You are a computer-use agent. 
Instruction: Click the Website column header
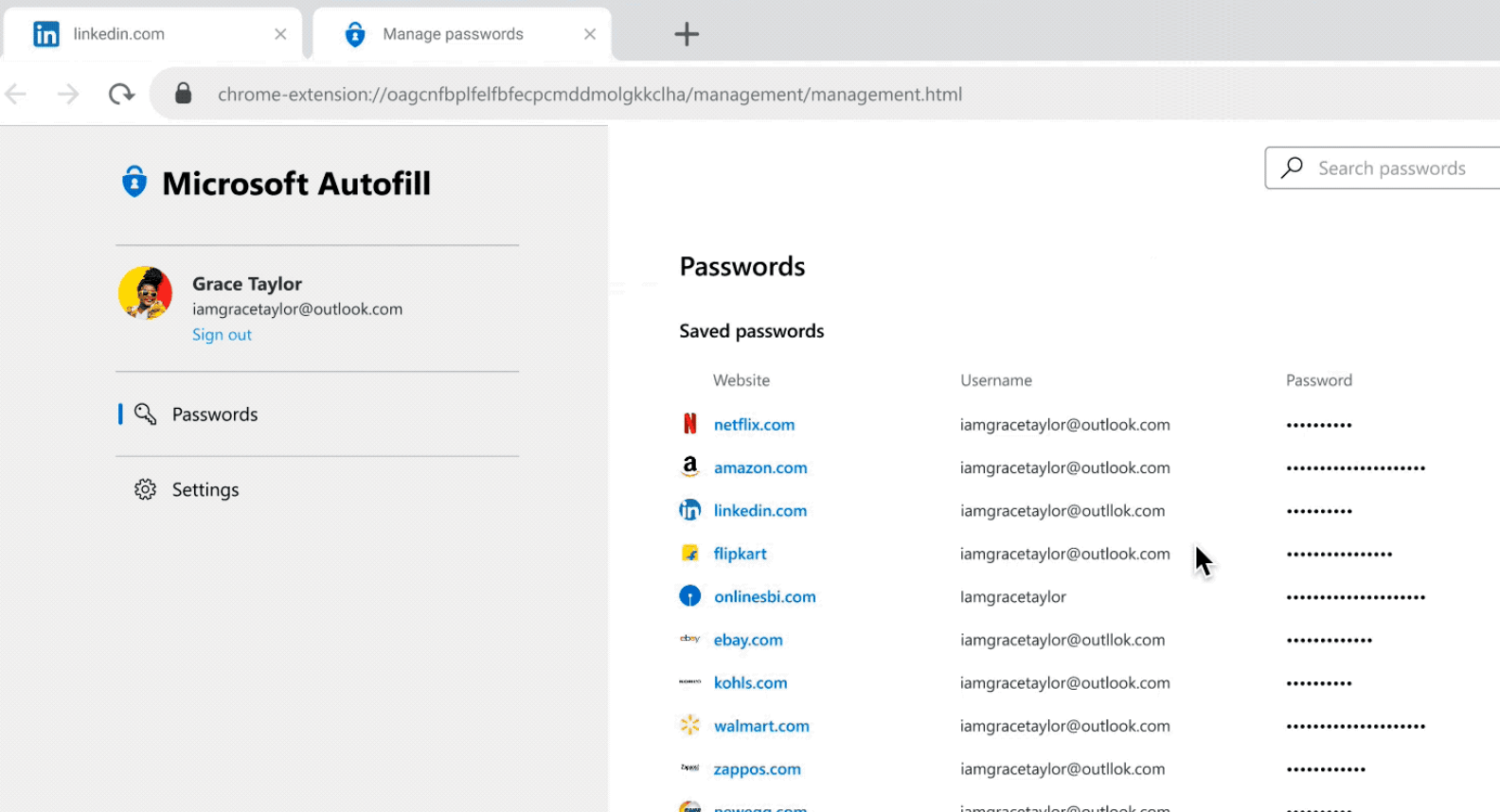pyautogui.click(x=741, y=380)
